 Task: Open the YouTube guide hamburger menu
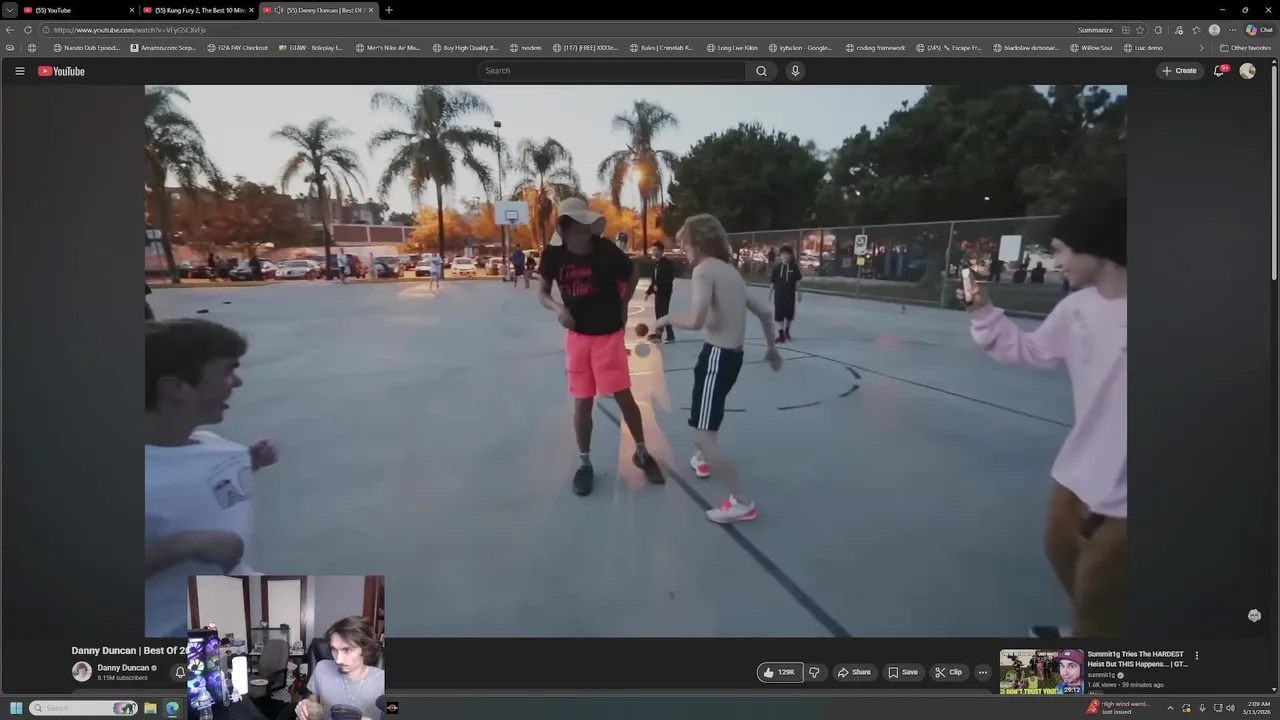click(19, 71)
